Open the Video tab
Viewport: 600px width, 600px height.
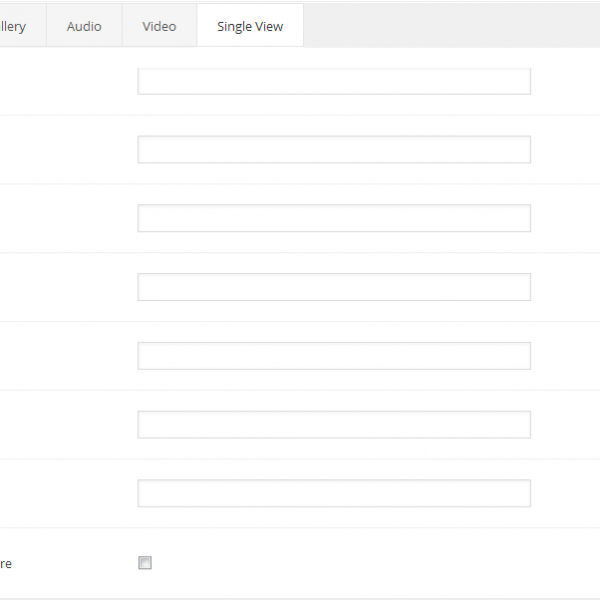159,27
